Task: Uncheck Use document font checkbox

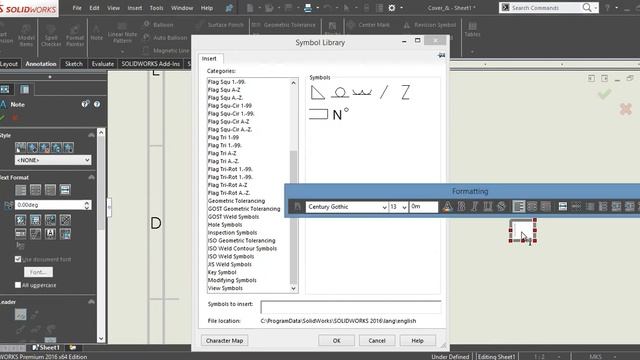Action: [x=18, y=259]
